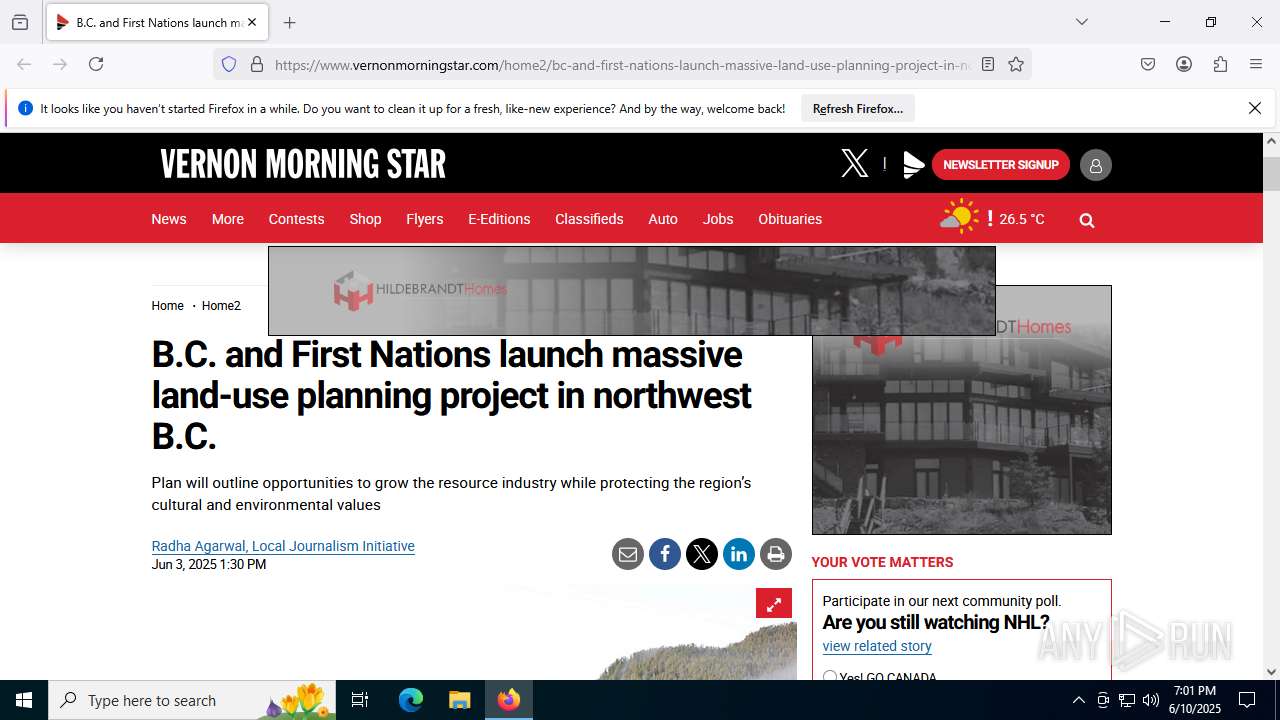The image size is (1280, 720).
Task: Click the article headline text
Action: pyautogui.click(x=451, y=395)
